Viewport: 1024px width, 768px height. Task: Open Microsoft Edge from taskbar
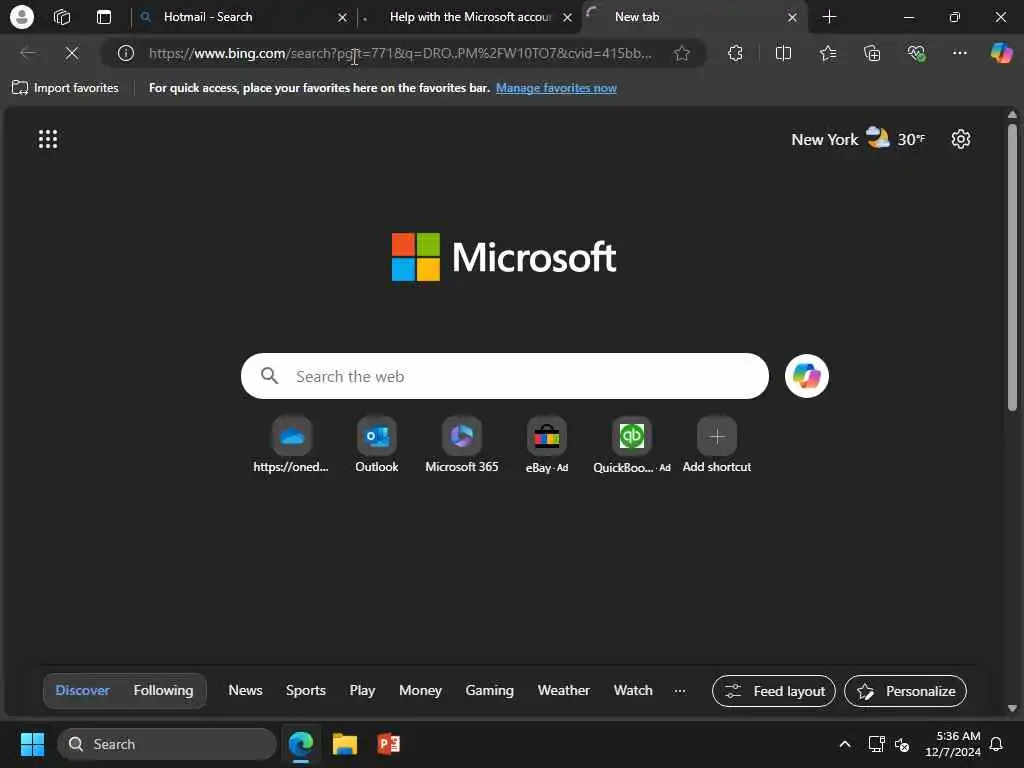(301, 744)
